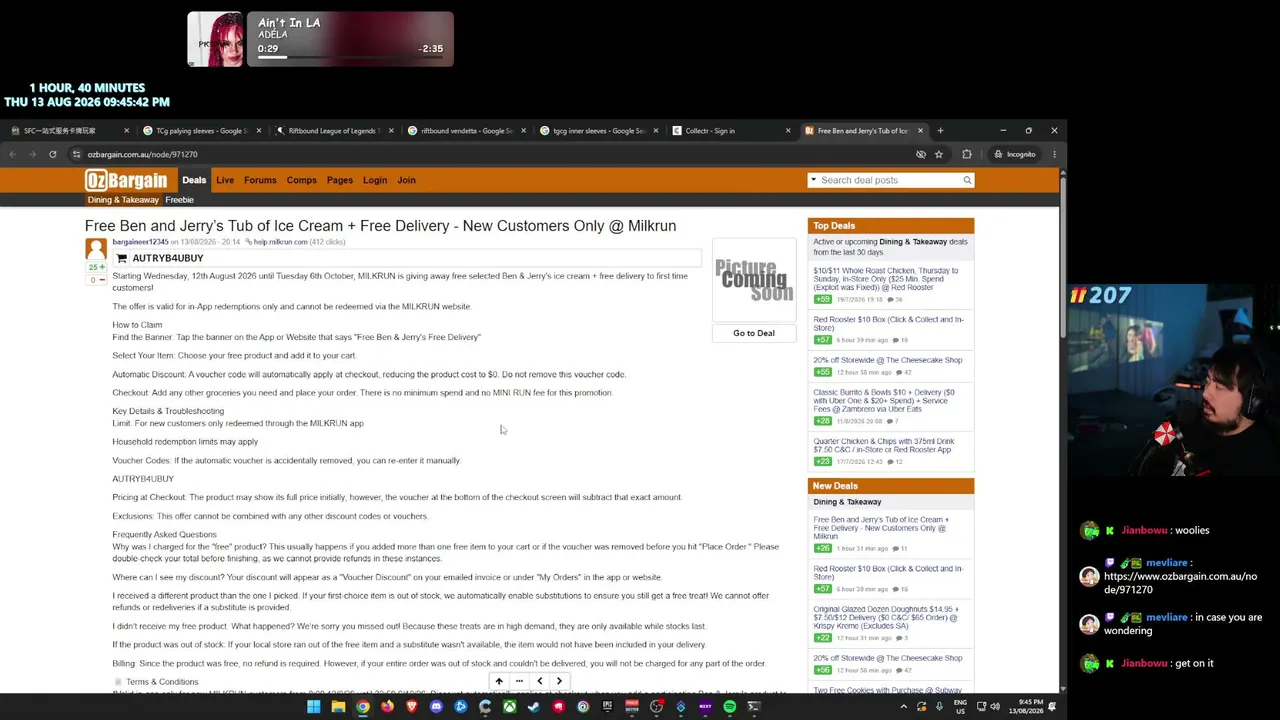This screenshot has height=720, width=1280.
Task: Click the bargainer12345 avatar image
Action: (x=96, y=248)
